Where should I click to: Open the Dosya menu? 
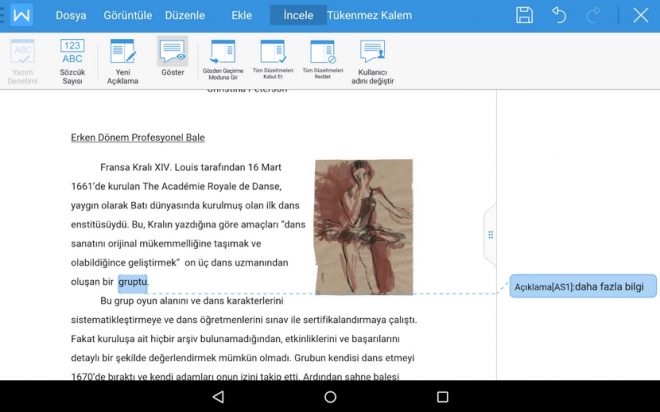pyautogui.click(x=71, y=16)
